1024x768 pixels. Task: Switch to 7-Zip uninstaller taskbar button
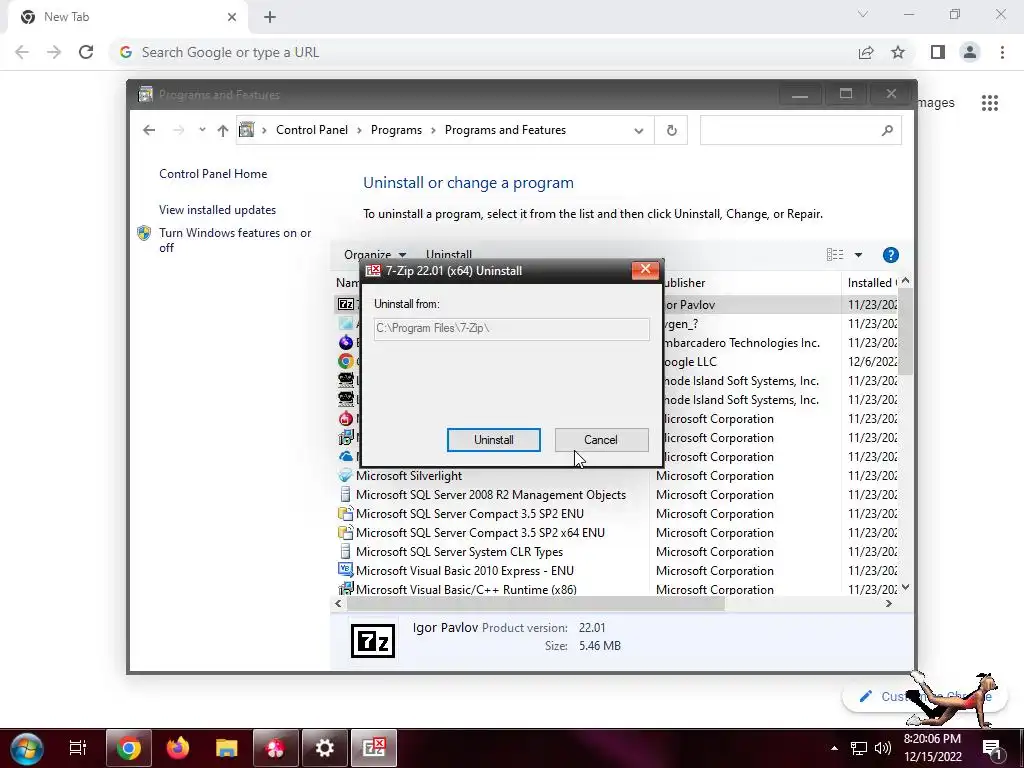click(x=374, y=748)
